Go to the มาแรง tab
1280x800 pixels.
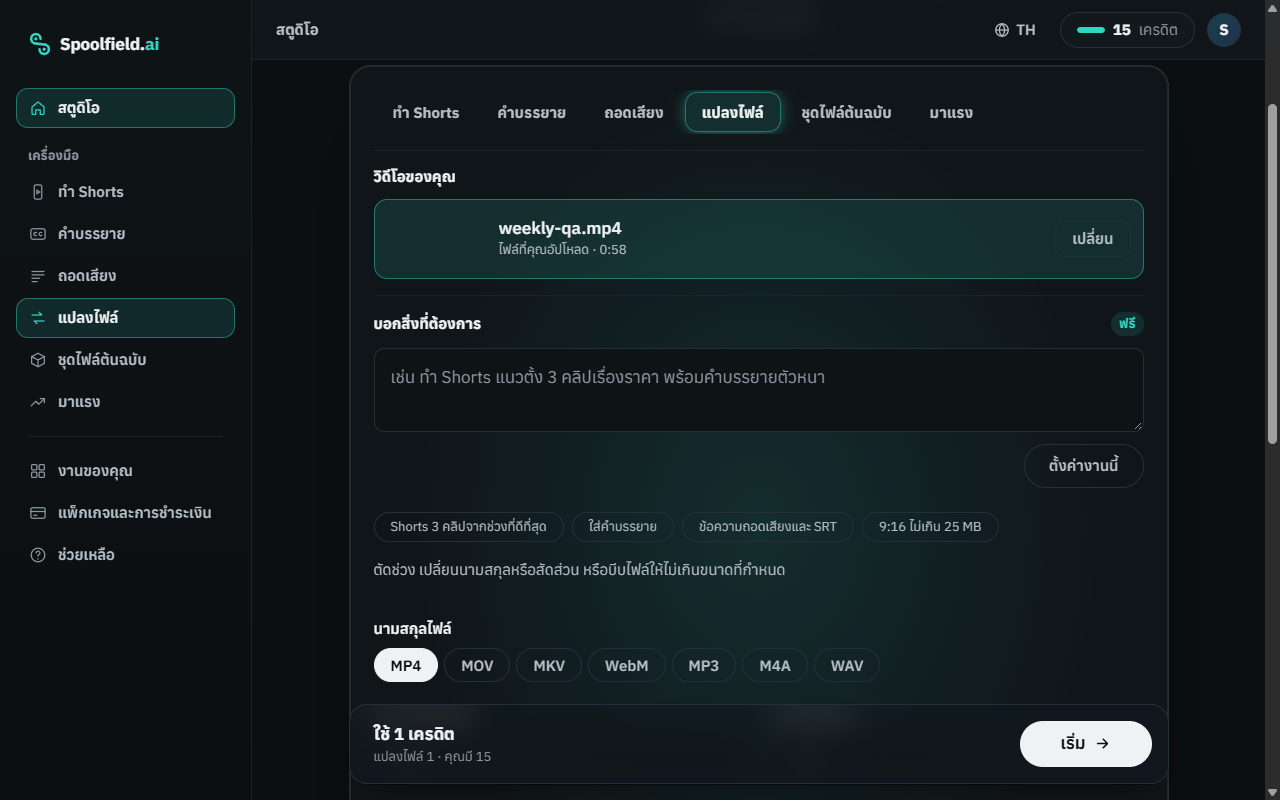pos(951,112)
